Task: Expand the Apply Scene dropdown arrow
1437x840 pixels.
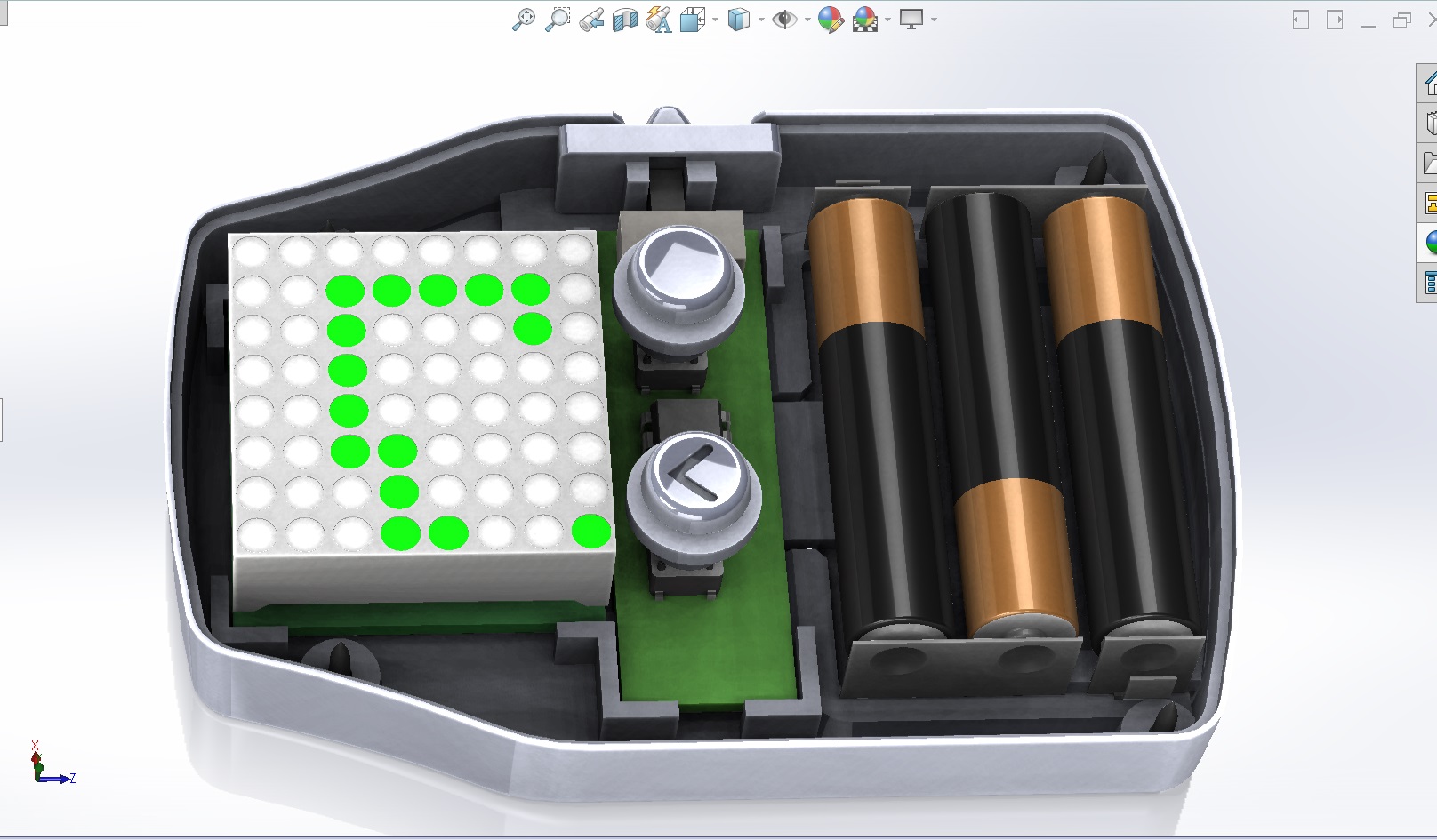Action: (x=887, y=20)
